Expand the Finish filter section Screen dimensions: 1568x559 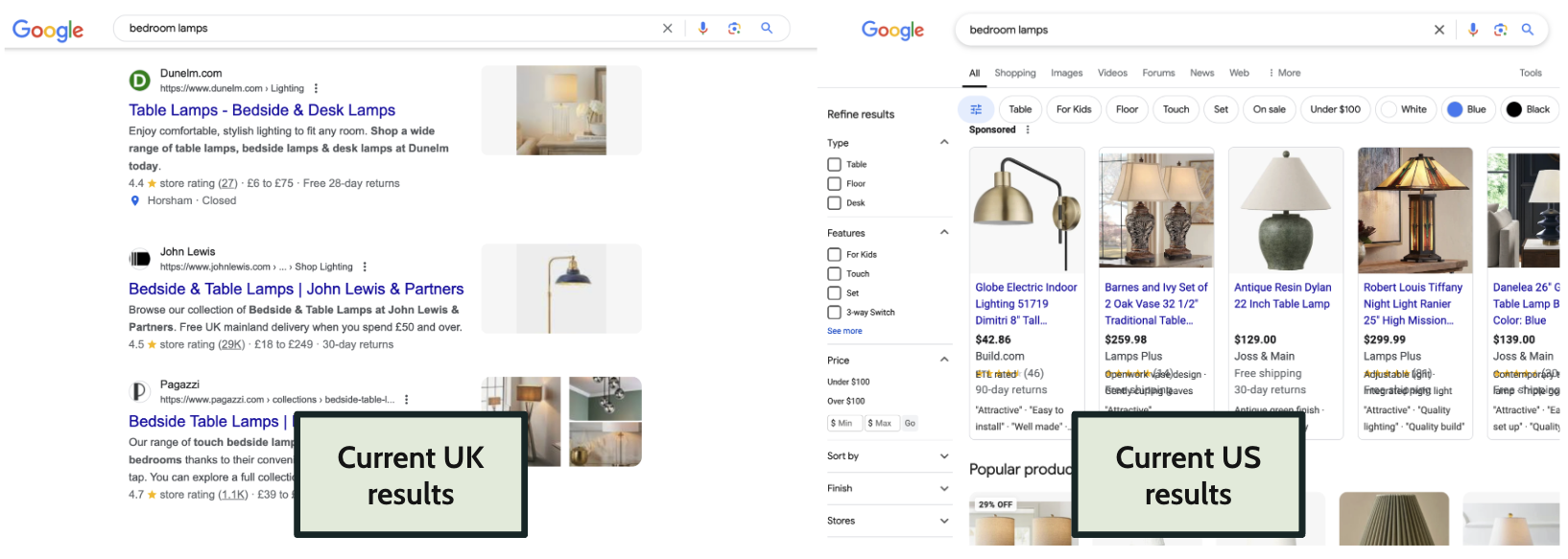tap(944, 489)
